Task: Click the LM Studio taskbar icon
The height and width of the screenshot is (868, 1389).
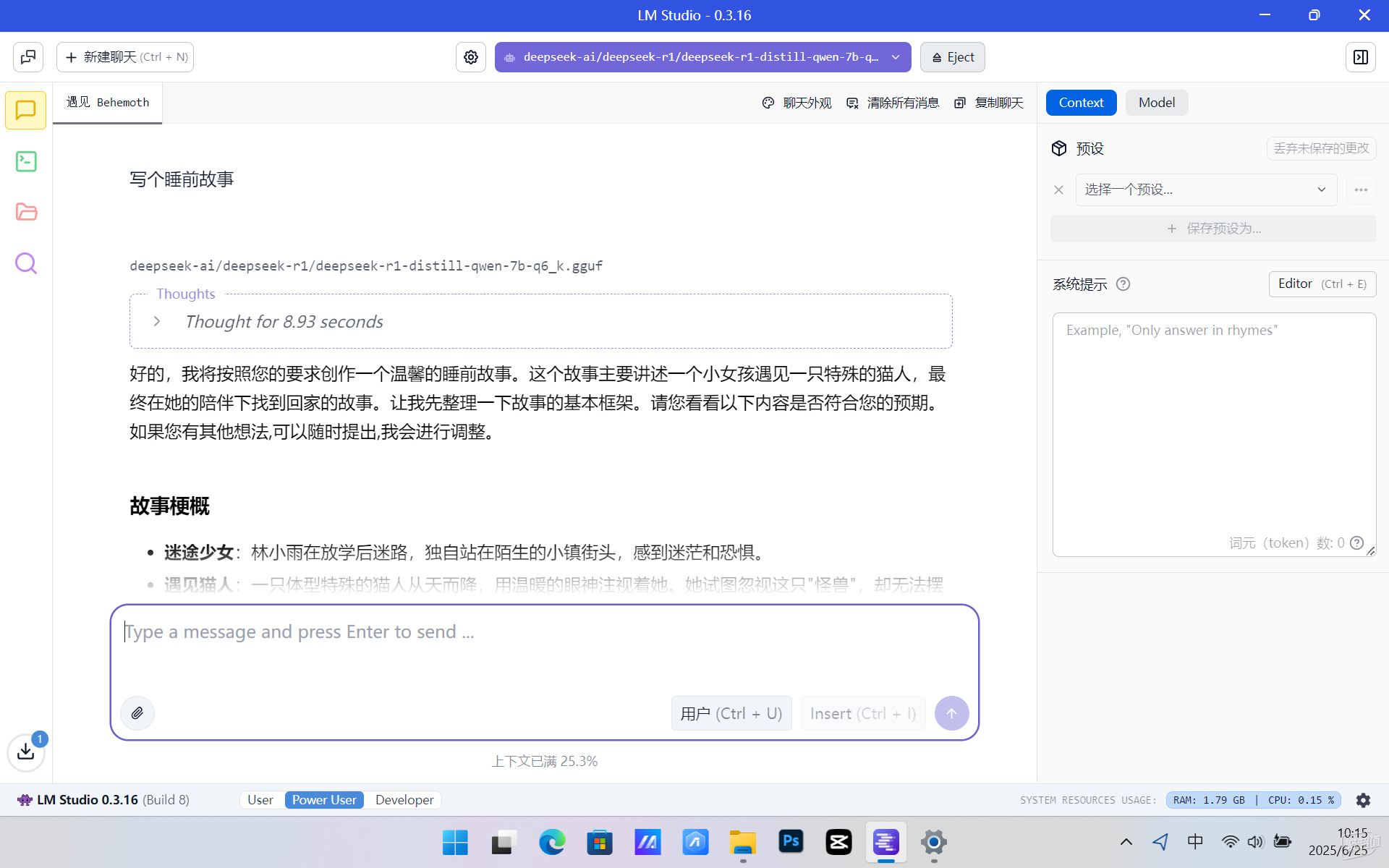Action: [886, 842]
